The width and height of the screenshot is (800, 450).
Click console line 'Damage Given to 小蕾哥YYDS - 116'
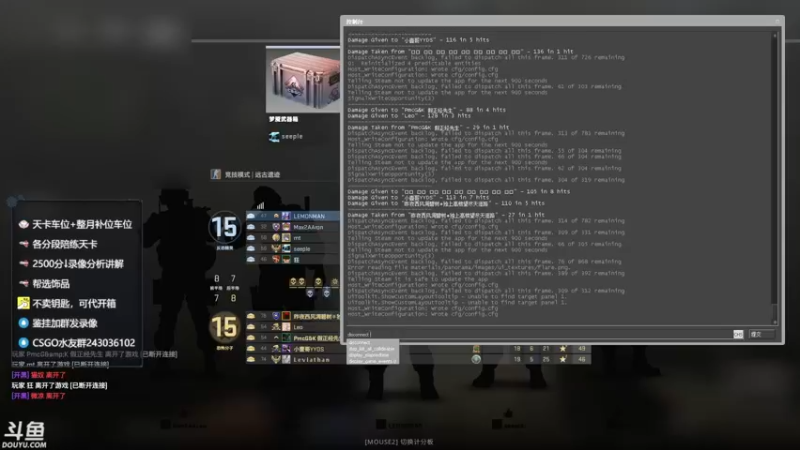point(418,40)
